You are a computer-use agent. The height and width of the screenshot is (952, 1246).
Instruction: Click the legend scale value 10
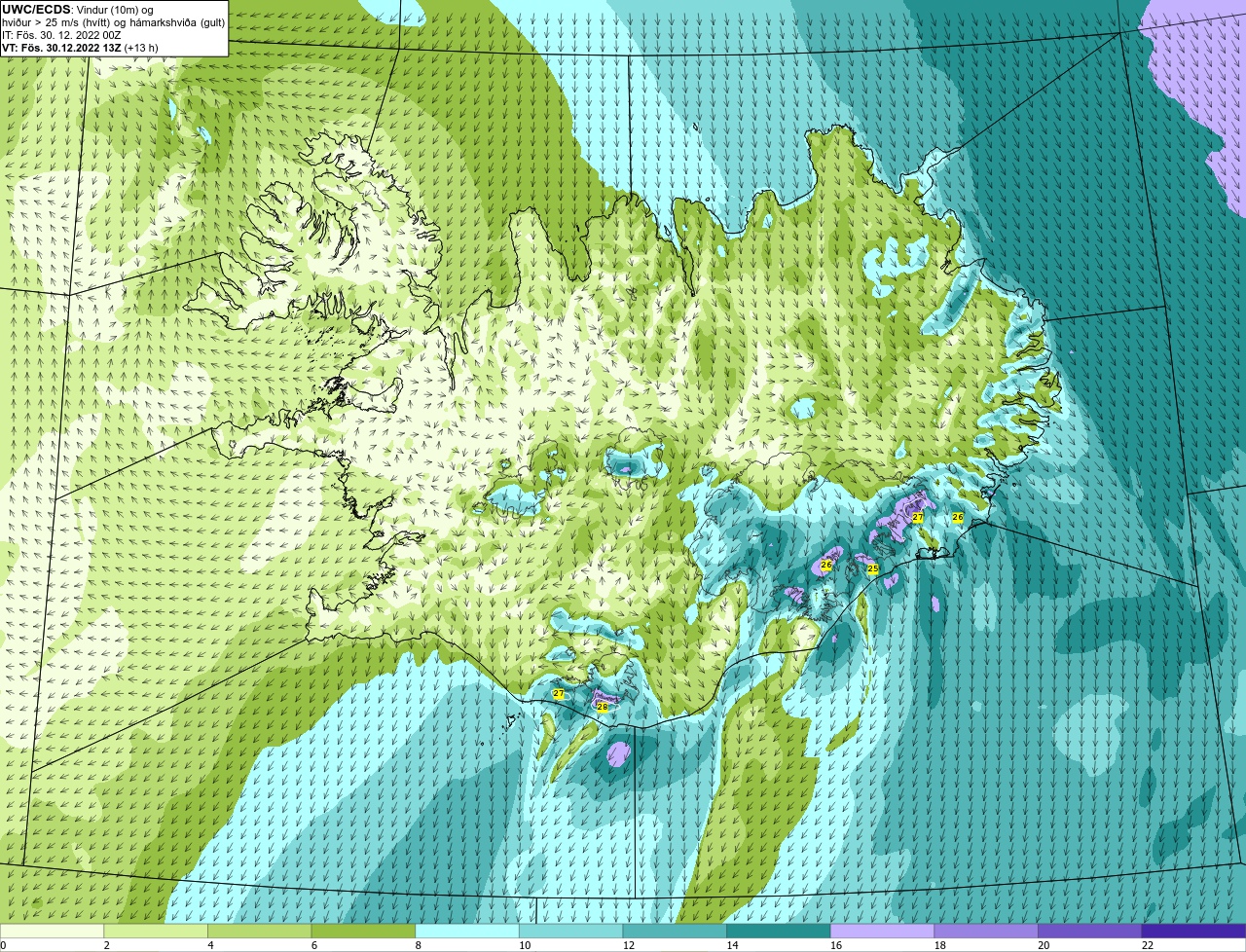coord(524,945)
